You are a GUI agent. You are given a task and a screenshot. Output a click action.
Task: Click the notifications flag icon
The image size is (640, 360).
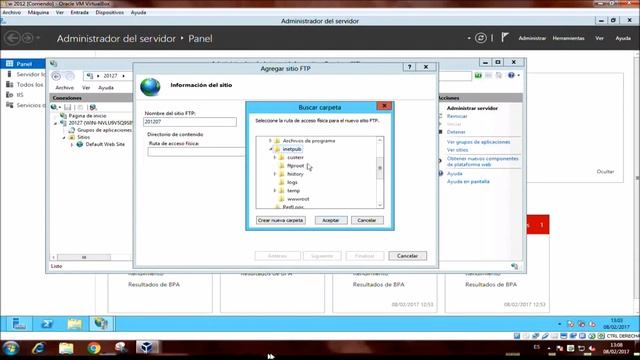(x=504, y=38)
